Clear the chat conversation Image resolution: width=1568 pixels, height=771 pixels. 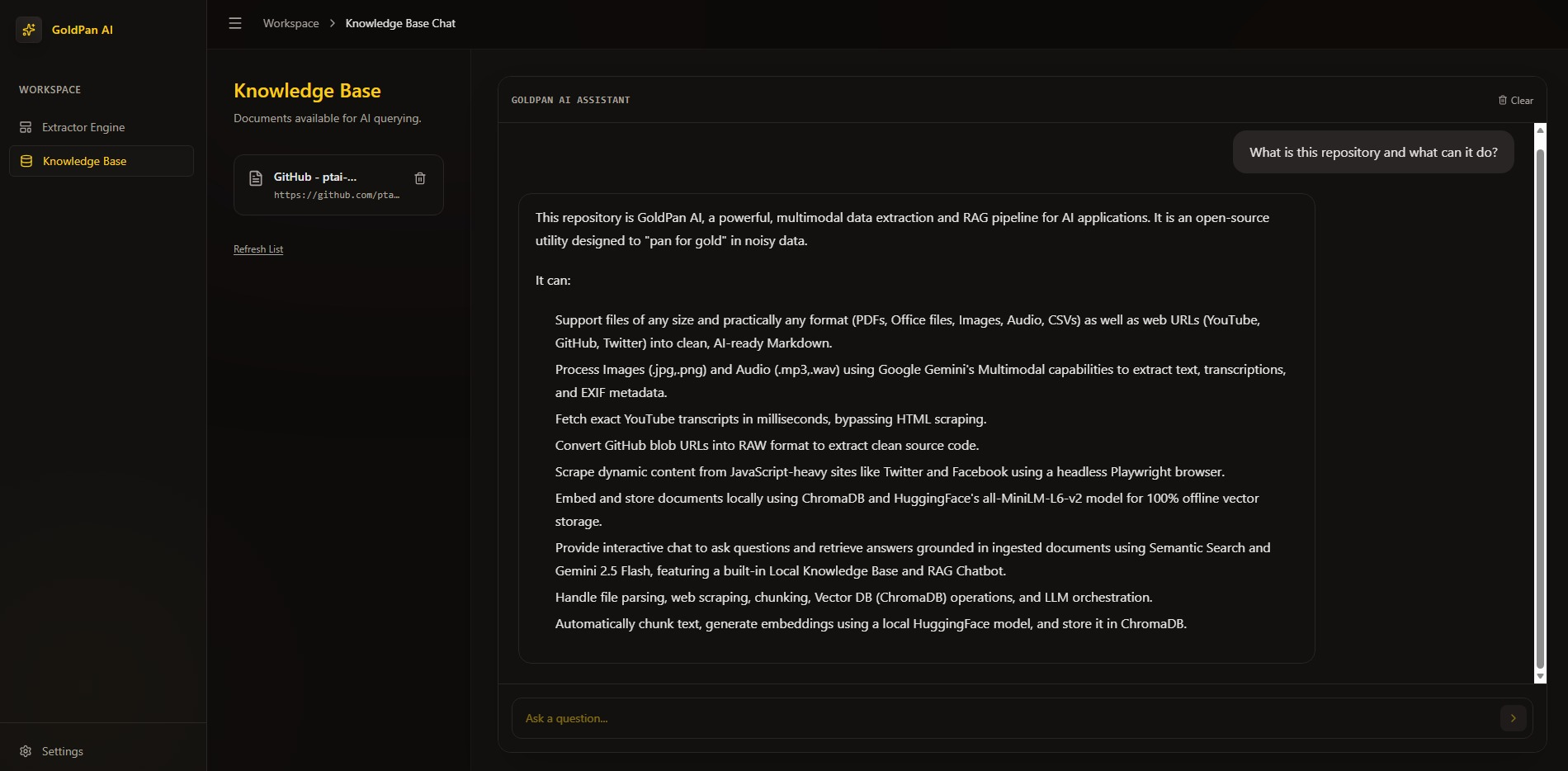click(1516, 100)
